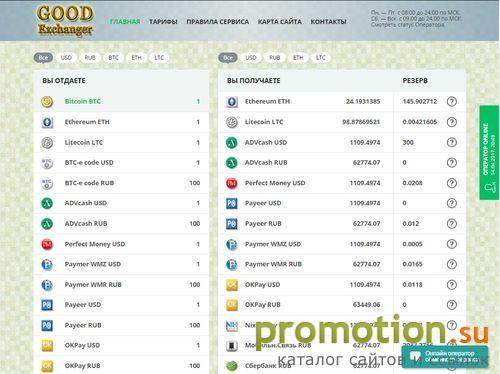Open the ТАРИФЫ menu item
Screen dimensions: 500x374
[163, 22]
